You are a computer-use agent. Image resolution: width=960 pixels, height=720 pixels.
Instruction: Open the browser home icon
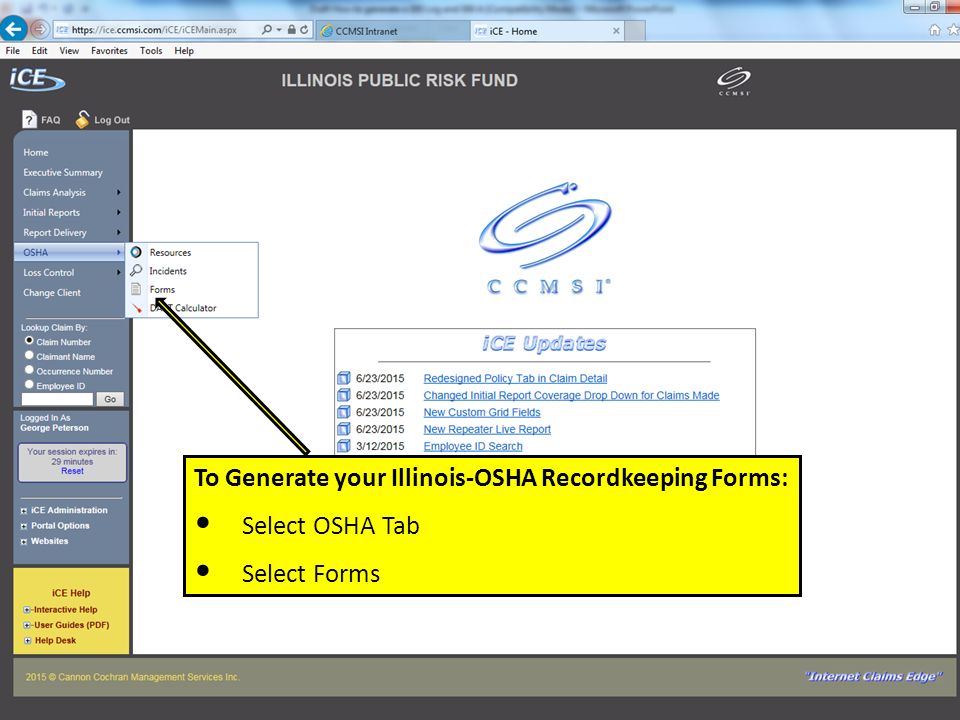pos(934,29)
